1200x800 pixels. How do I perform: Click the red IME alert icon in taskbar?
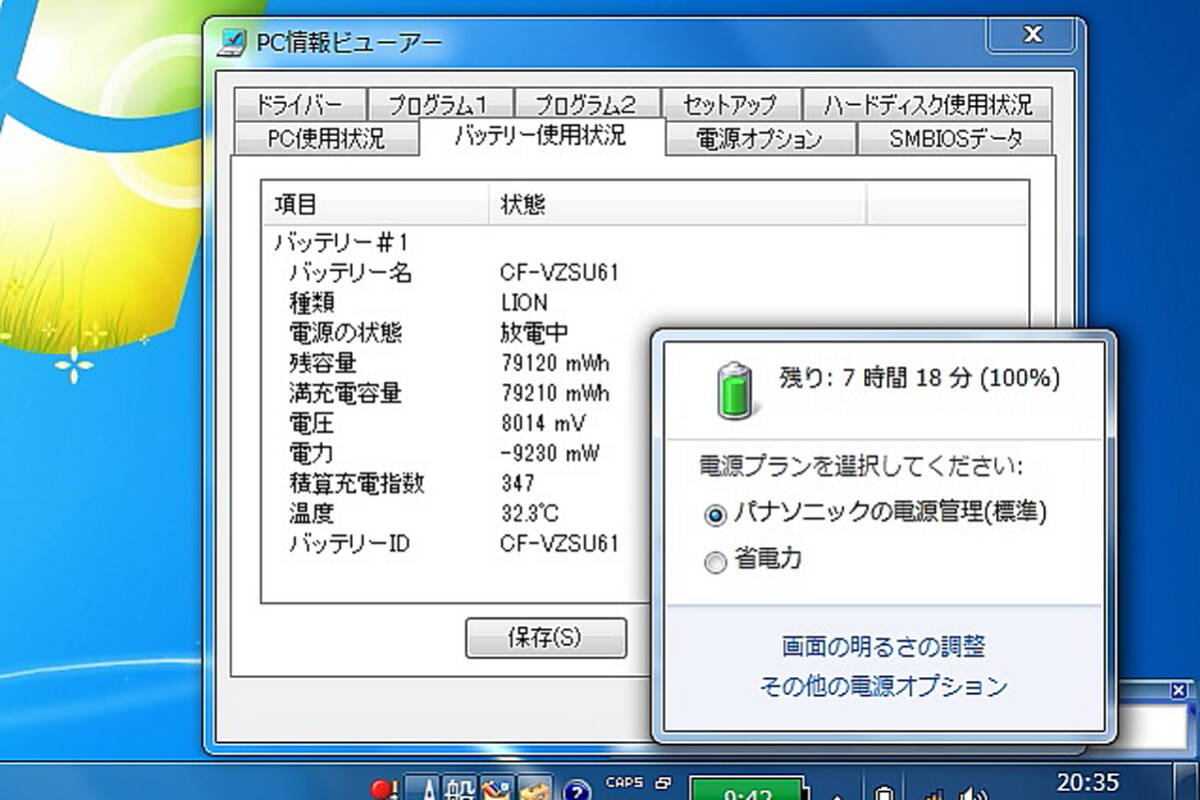coord(384,790)
